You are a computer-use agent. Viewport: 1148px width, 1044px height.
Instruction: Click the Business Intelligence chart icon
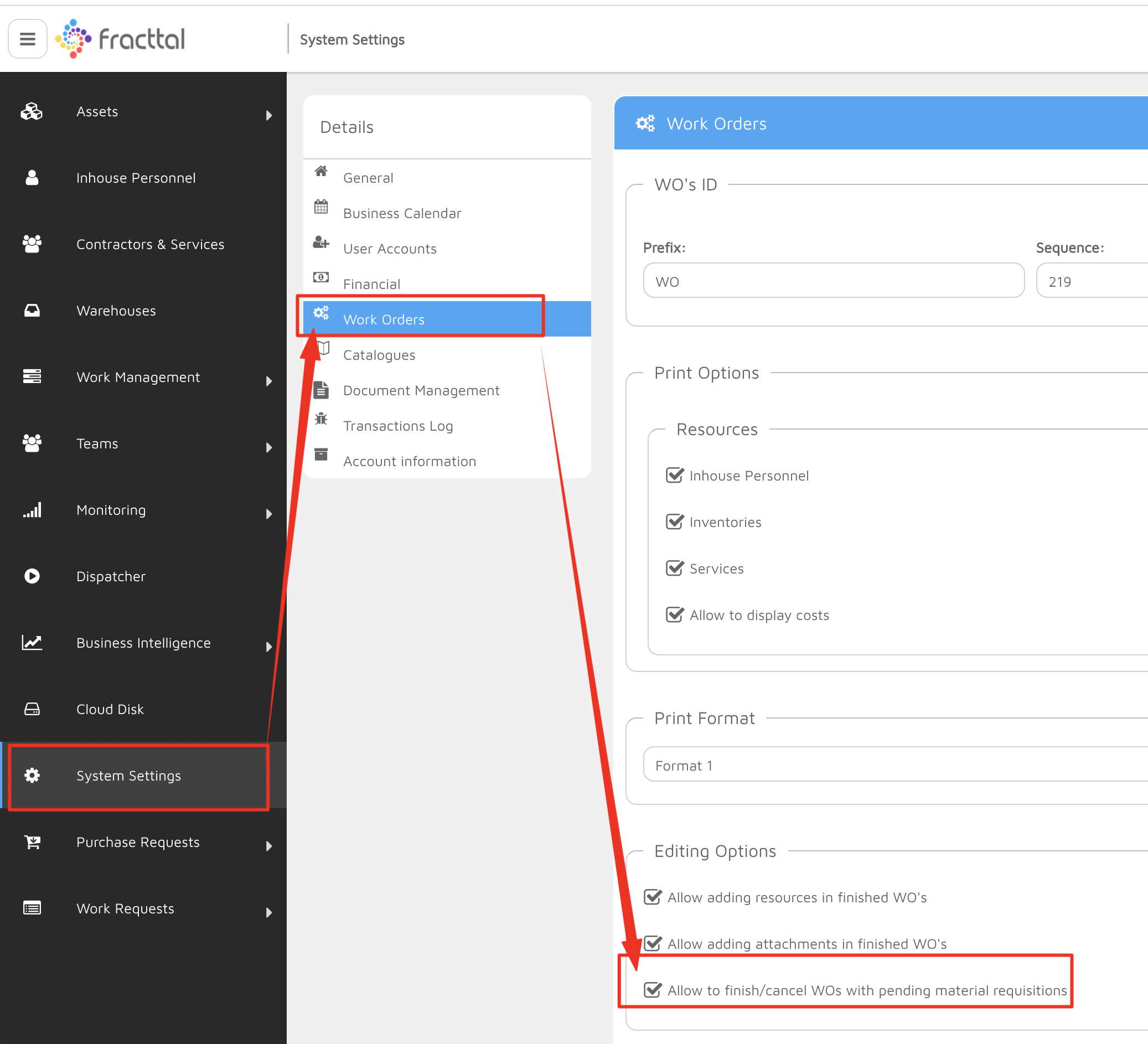click(32, 643)
